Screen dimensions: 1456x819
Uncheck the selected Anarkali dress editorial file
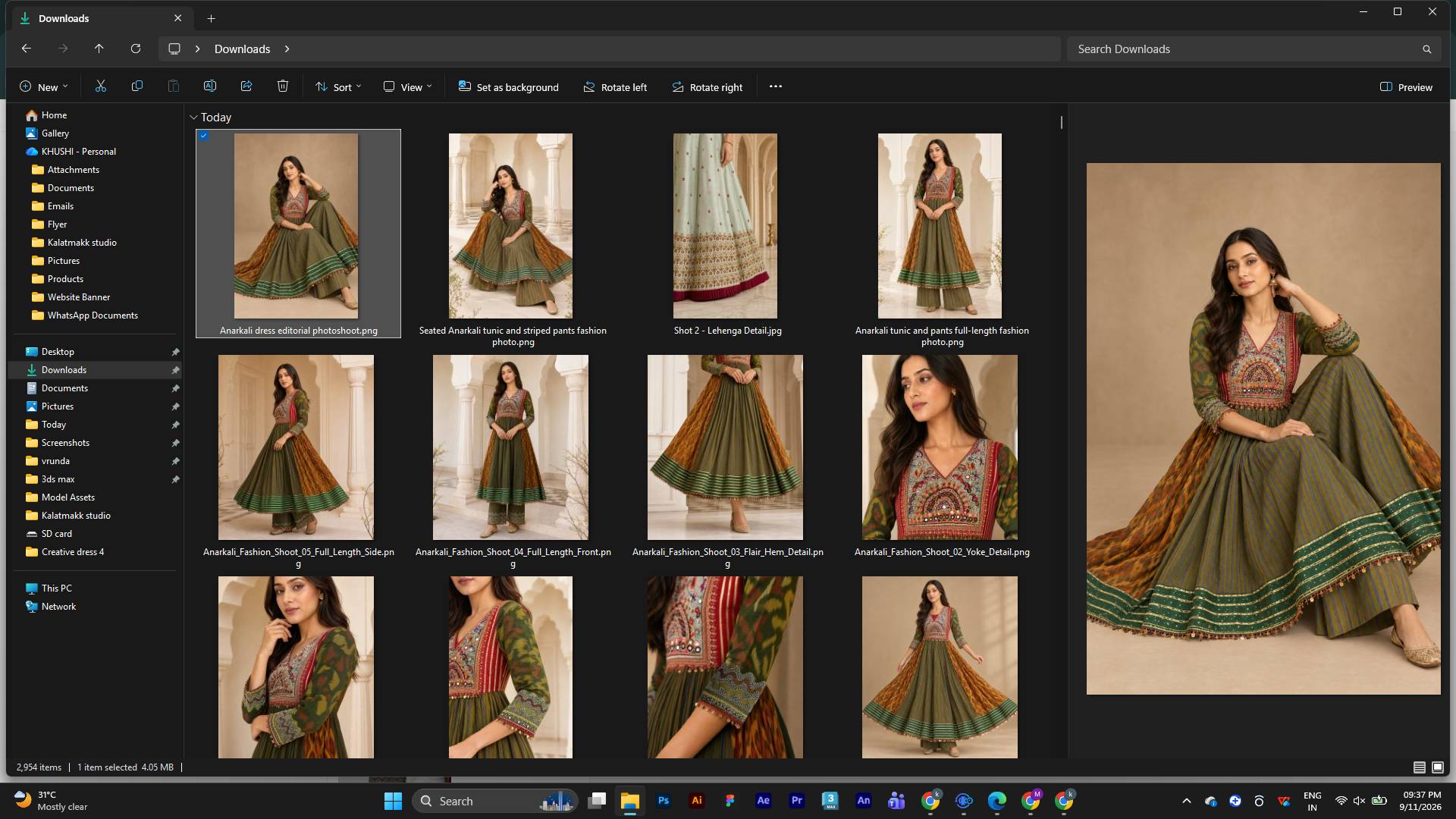click(x=203, y=136)
